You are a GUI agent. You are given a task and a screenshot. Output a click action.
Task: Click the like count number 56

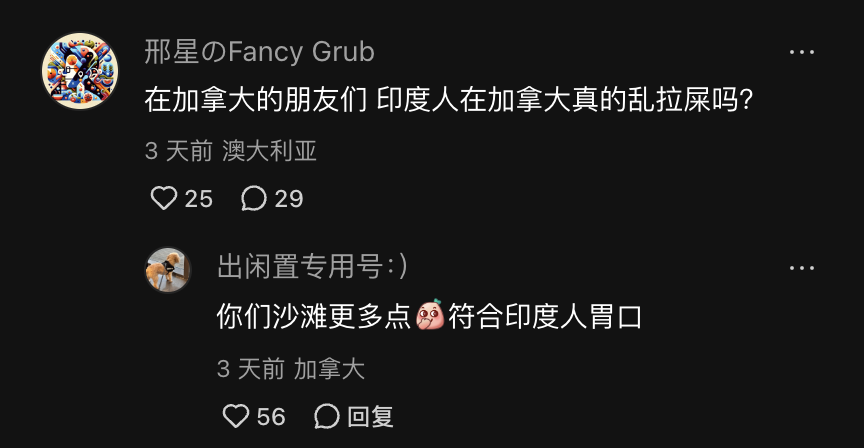click(271, 417)
